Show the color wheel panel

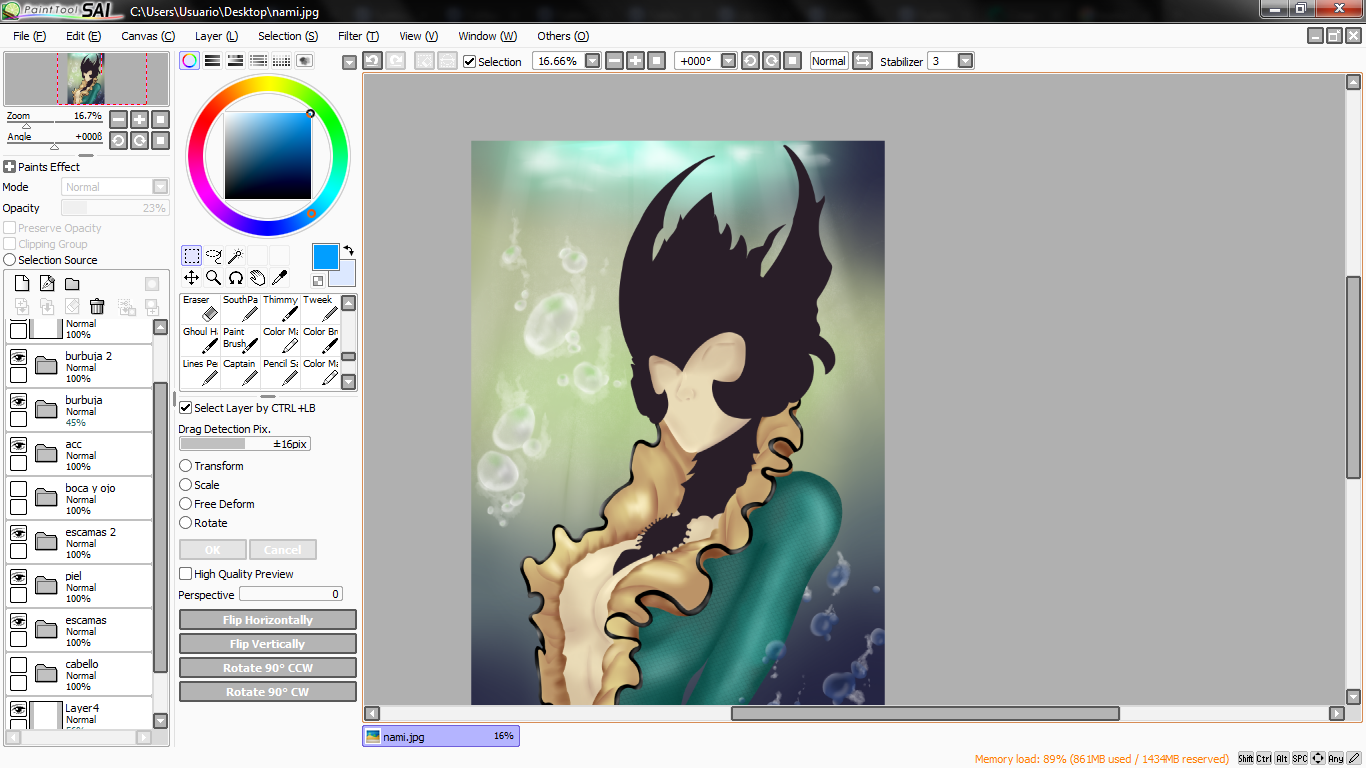[x=189, y=61]
